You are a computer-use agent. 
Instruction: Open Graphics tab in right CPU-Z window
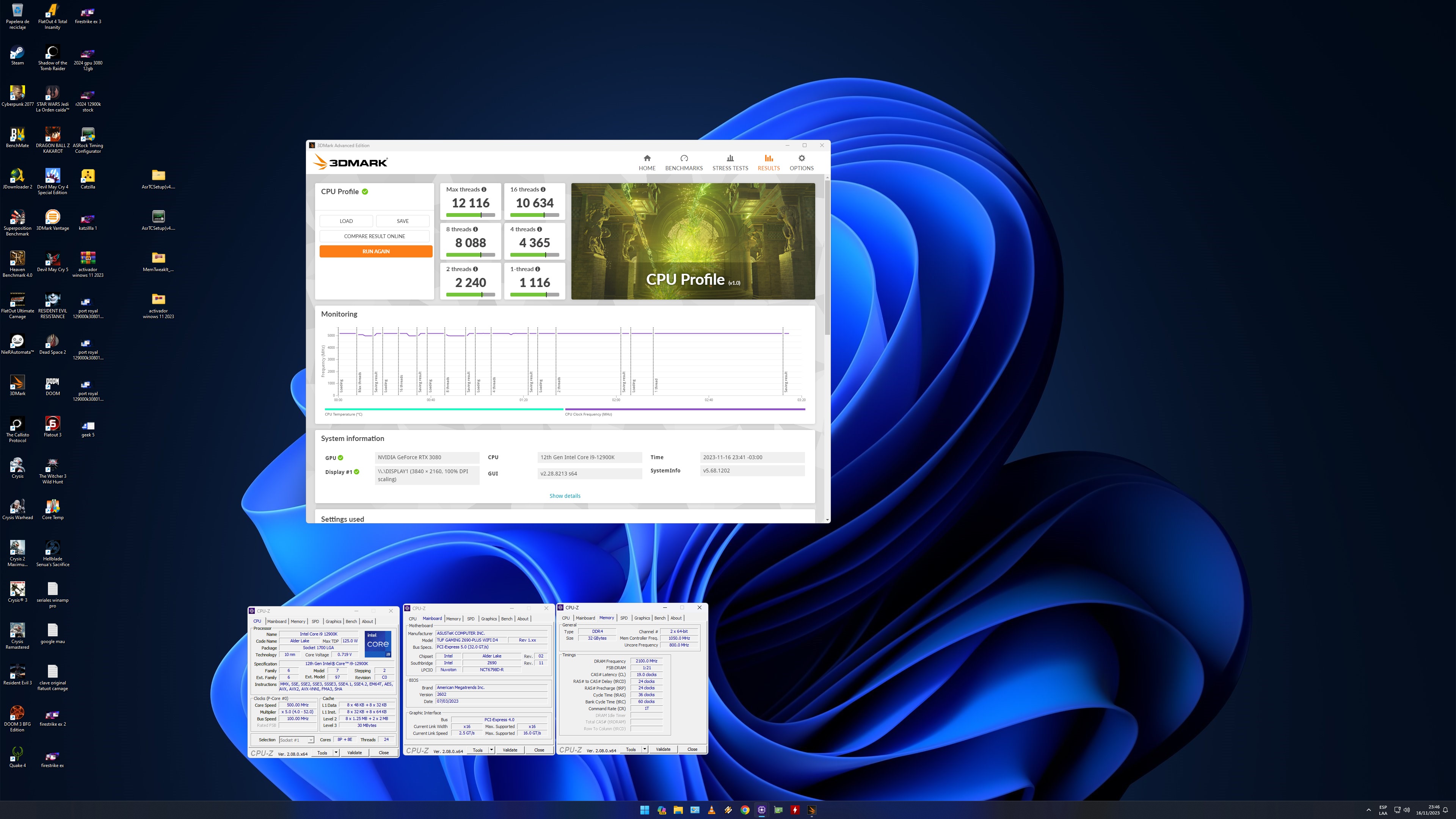(642, 618)
